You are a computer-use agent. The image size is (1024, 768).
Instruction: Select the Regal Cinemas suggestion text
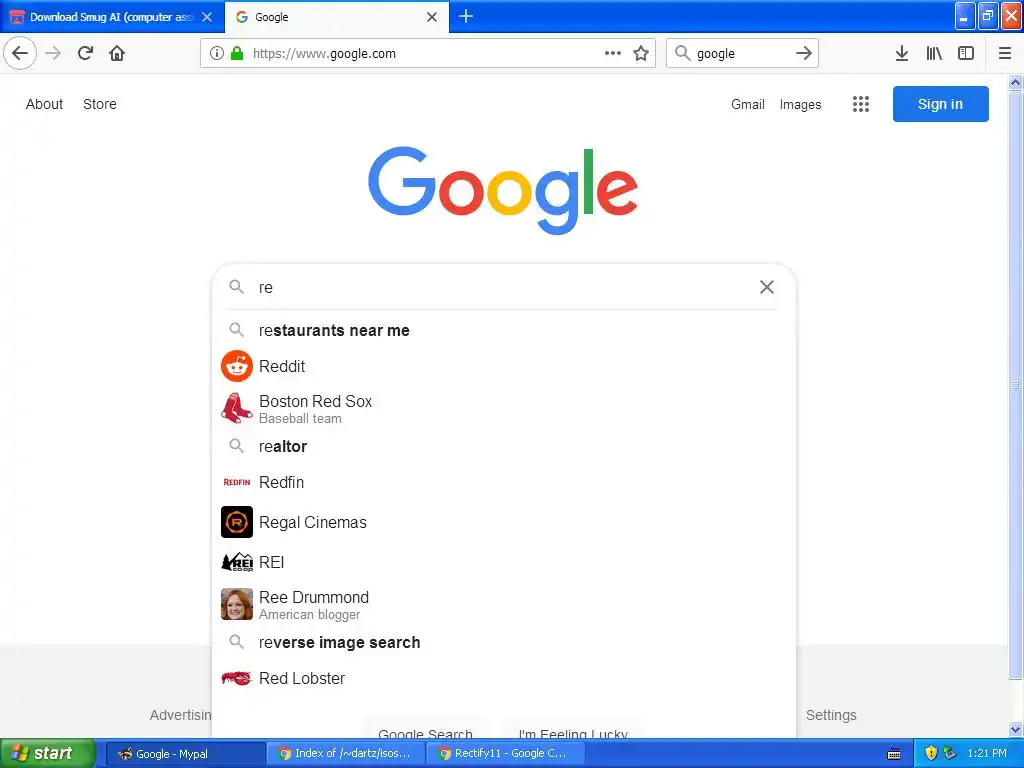(x=313, y=522)
